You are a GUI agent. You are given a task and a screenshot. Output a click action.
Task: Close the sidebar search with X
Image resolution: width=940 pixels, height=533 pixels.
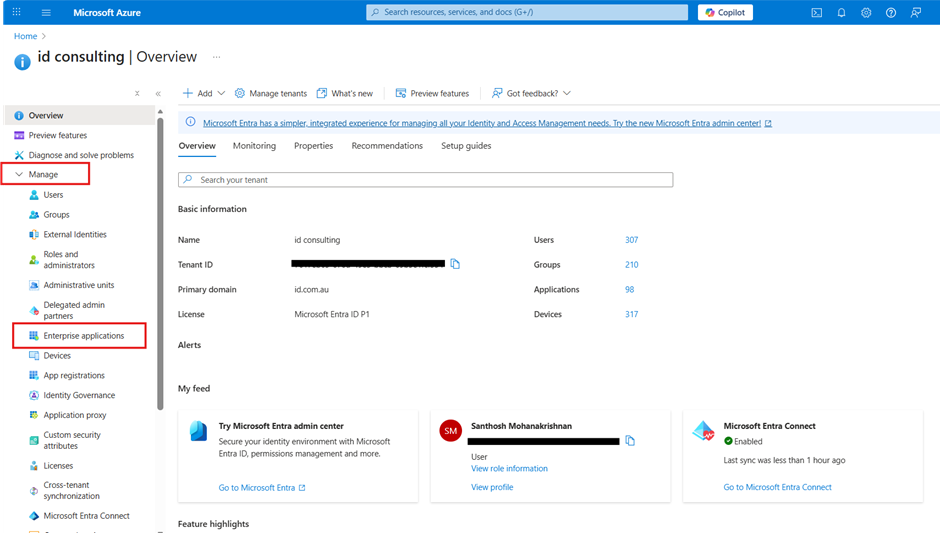click(x=137, y=94)
